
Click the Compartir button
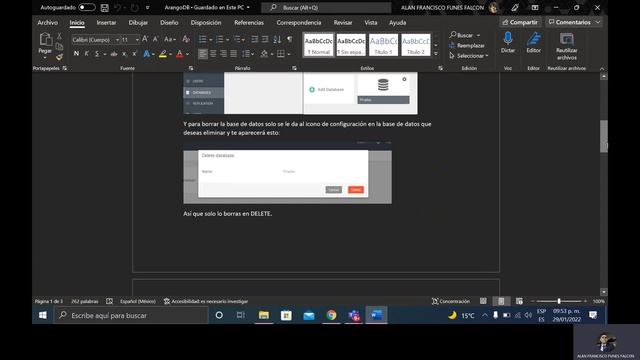520,22
